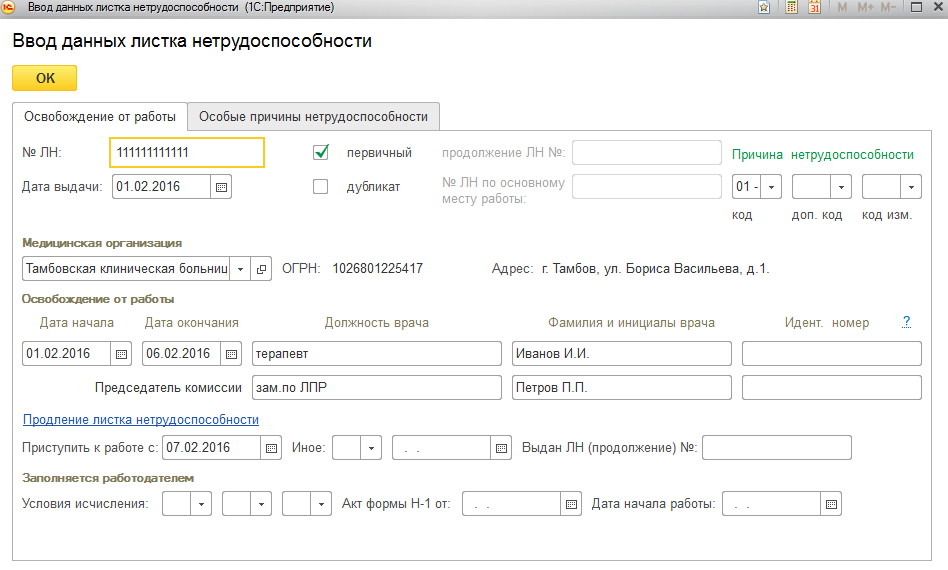Expand the код изм. dropdown

(x=911, y=187)
